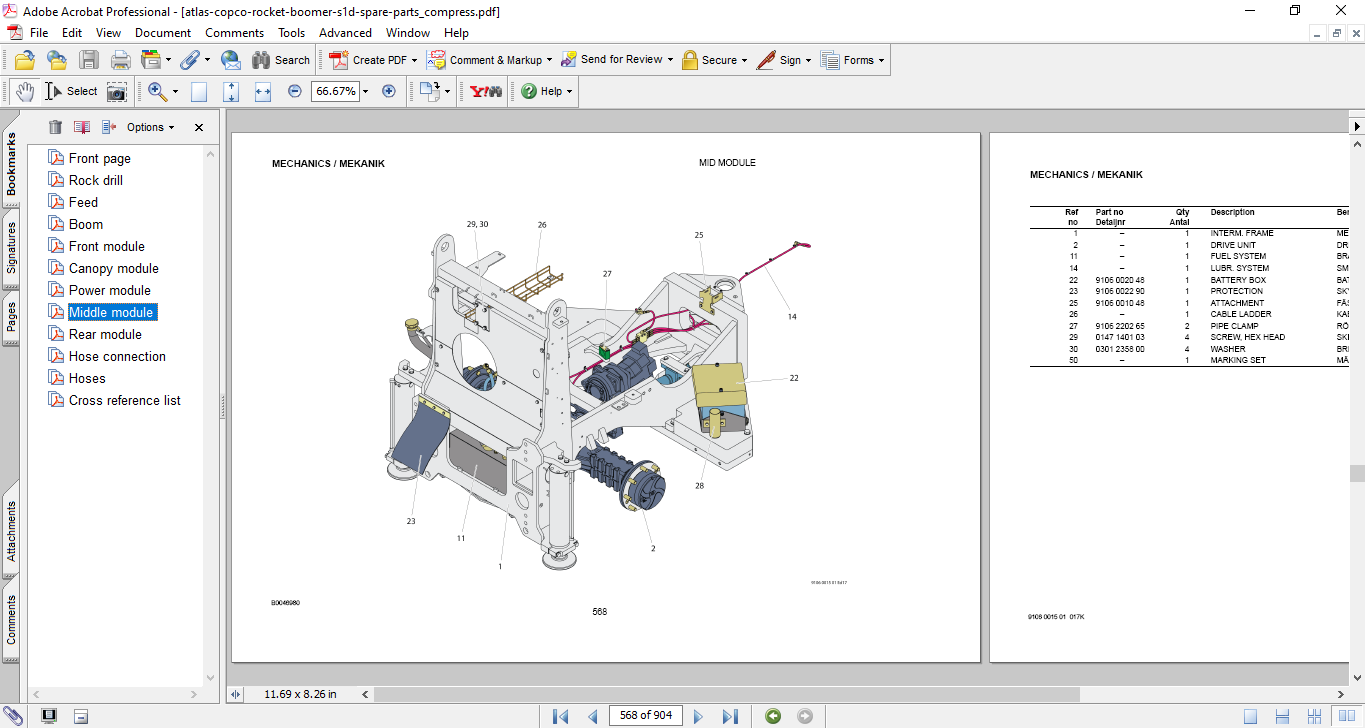Expand the Comment & Markup dropdown
1365x728 pixels.
click(550, 60)
